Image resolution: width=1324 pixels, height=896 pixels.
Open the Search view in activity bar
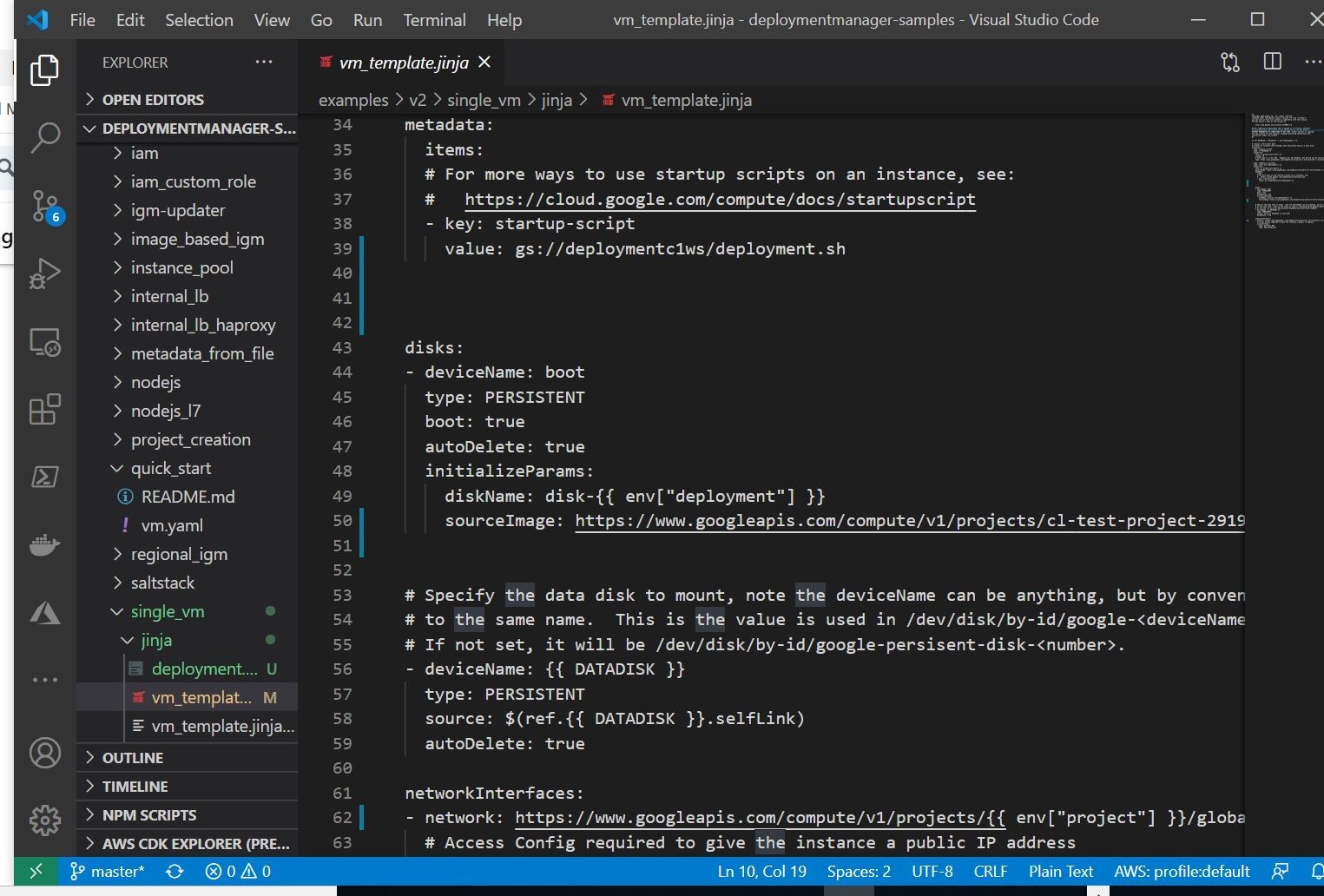pos(45,137)
